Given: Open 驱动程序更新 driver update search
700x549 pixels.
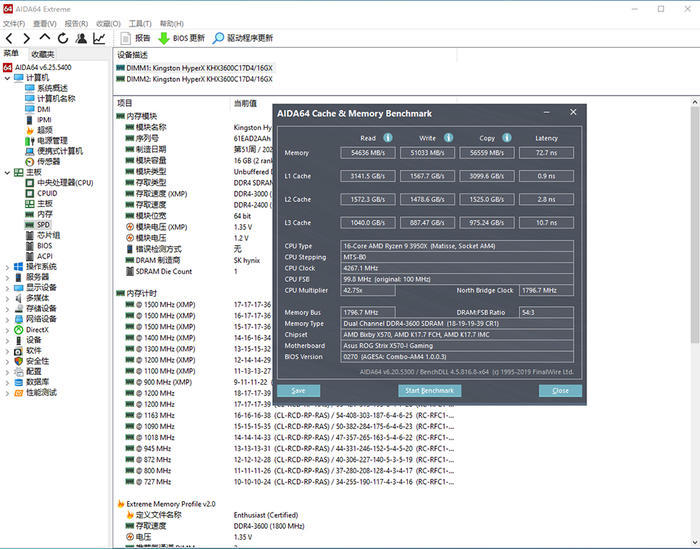Looking at the screenshot, I should tap(243, 38).
